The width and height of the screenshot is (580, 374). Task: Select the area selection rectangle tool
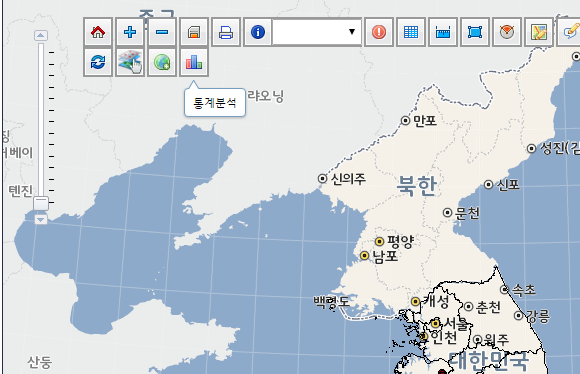[x=475, y=32]
